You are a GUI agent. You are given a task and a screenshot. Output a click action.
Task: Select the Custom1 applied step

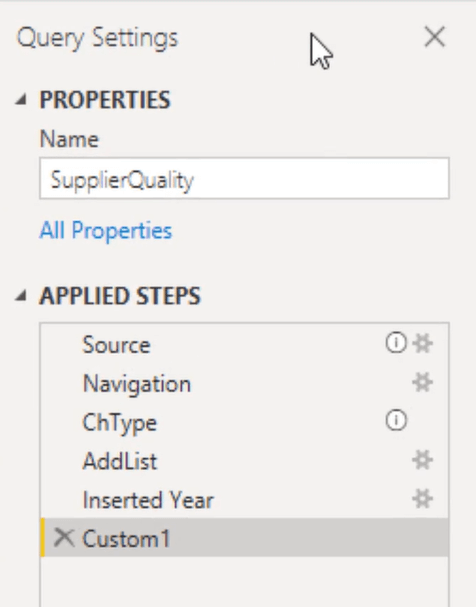coord(244,538)
